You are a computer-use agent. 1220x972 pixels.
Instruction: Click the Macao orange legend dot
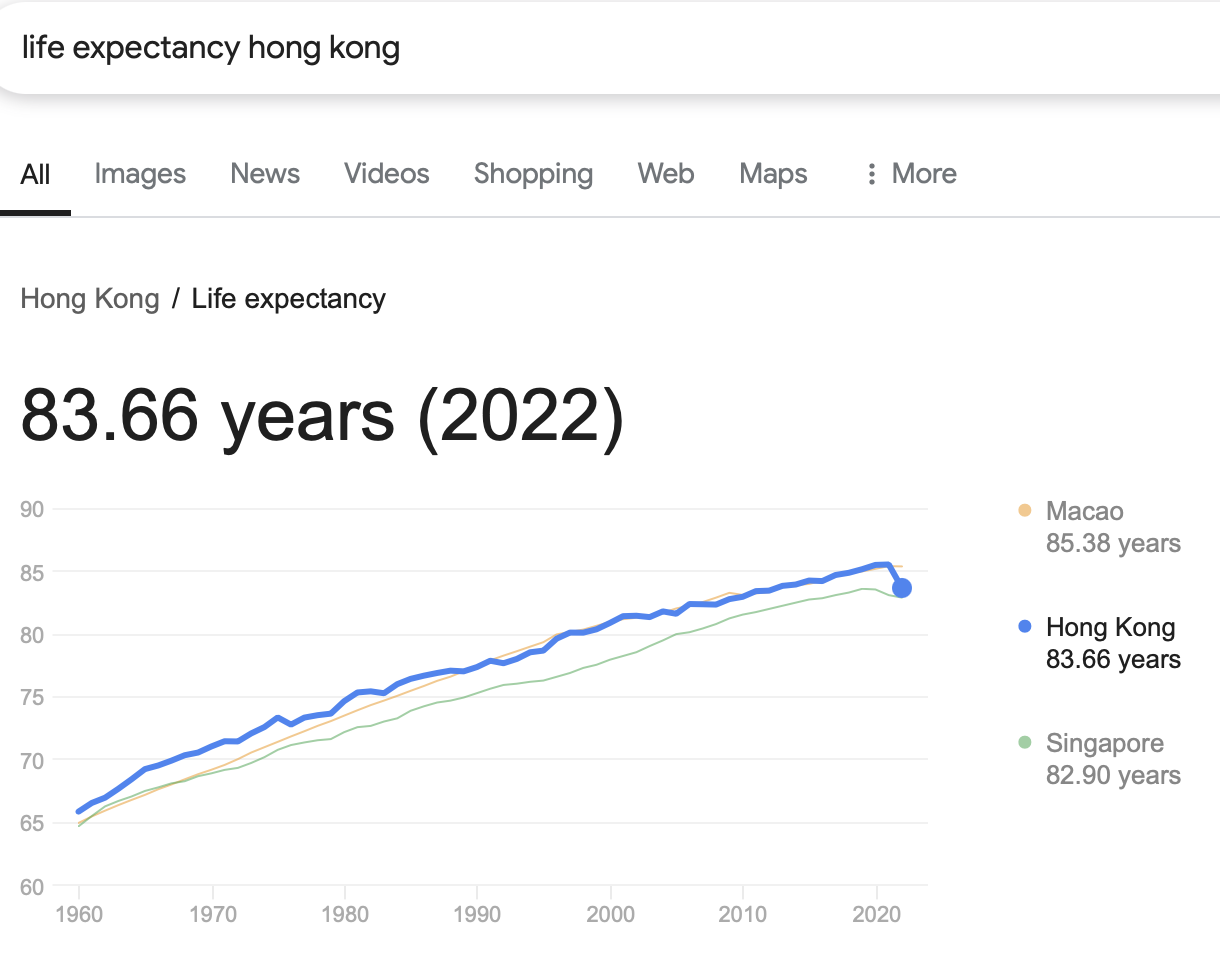click(x=1024, y=511)
